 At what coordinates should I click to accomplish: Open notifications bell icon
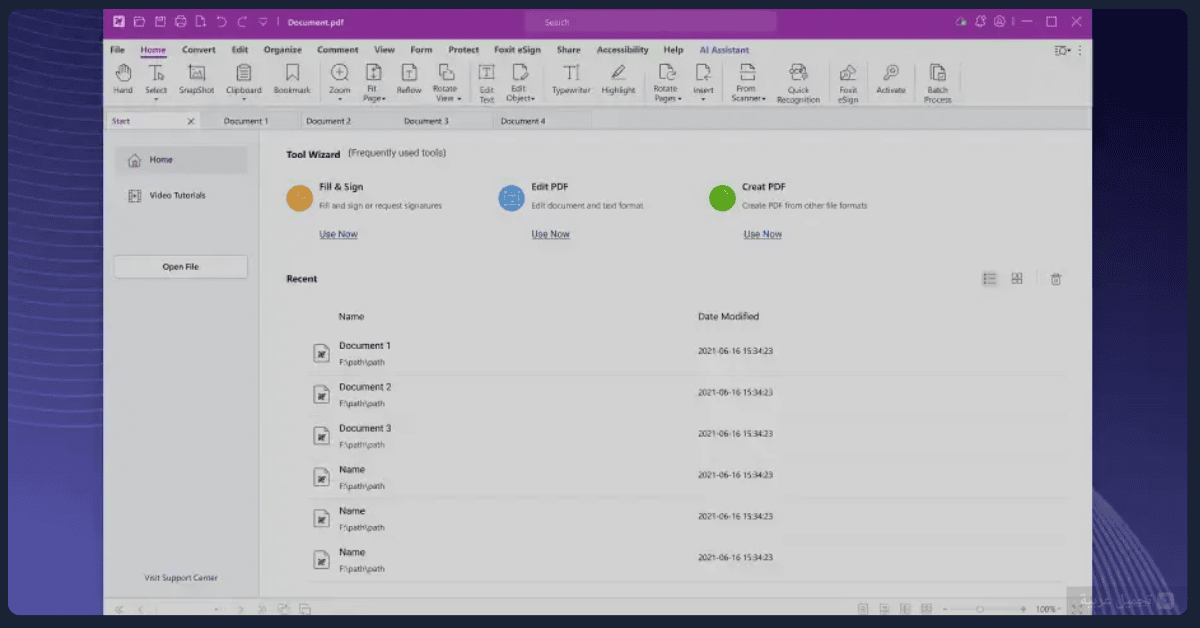981,21
